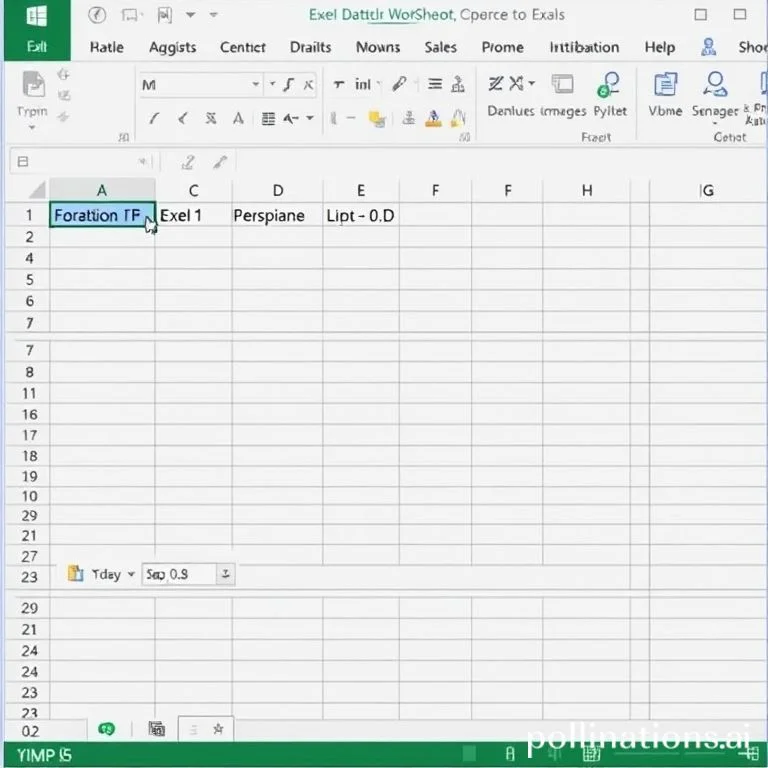Click the Vbme document icon
The height and width of the screenshot is (768, 768).
coord(665,84)
